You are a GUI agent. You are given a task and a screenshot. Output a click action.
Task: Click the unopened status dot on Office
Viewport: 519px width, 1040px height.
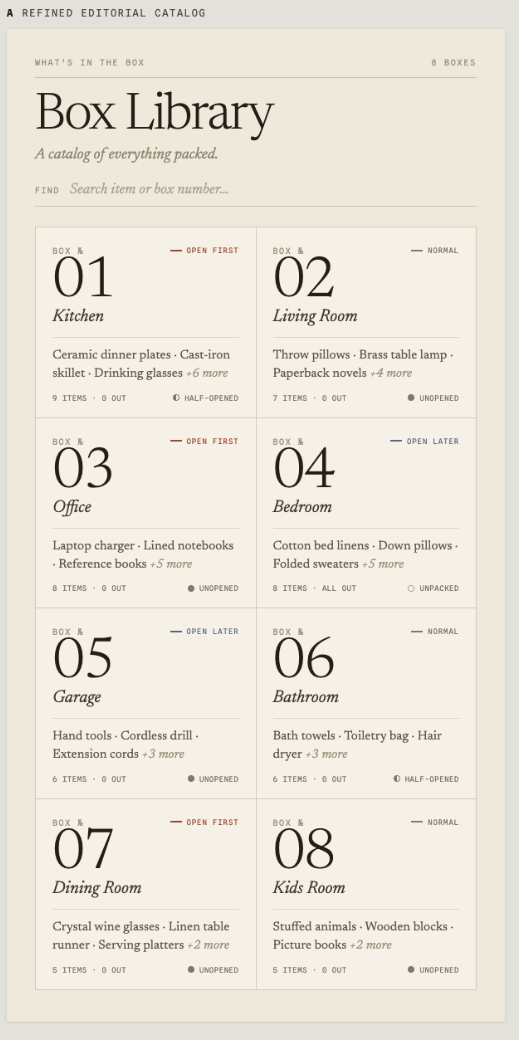coord(191,588)
